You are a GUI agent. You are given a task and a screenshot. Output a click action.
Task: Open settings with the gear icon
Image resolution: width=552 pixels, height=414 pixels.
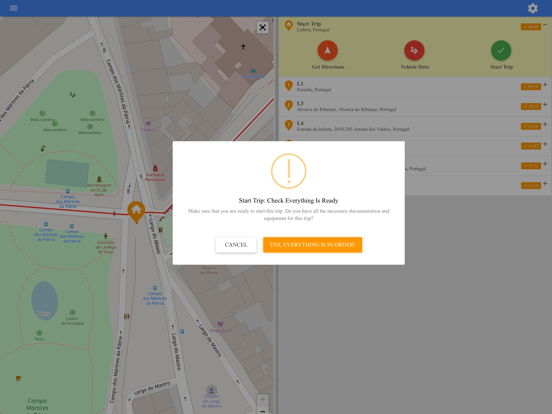pyautogui.click(x=533, y=8)
